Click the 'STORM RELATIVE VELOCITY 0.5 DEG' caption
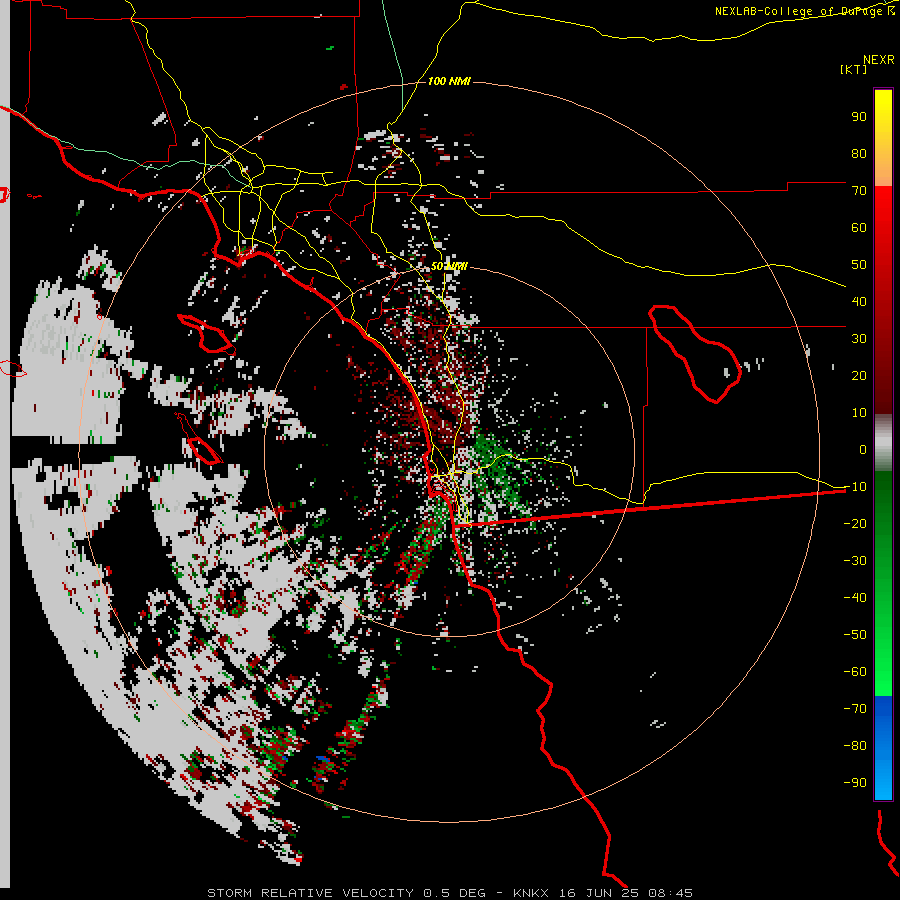Screen dimensions: 900x900 pyautogui.click(x=346, y=893)
